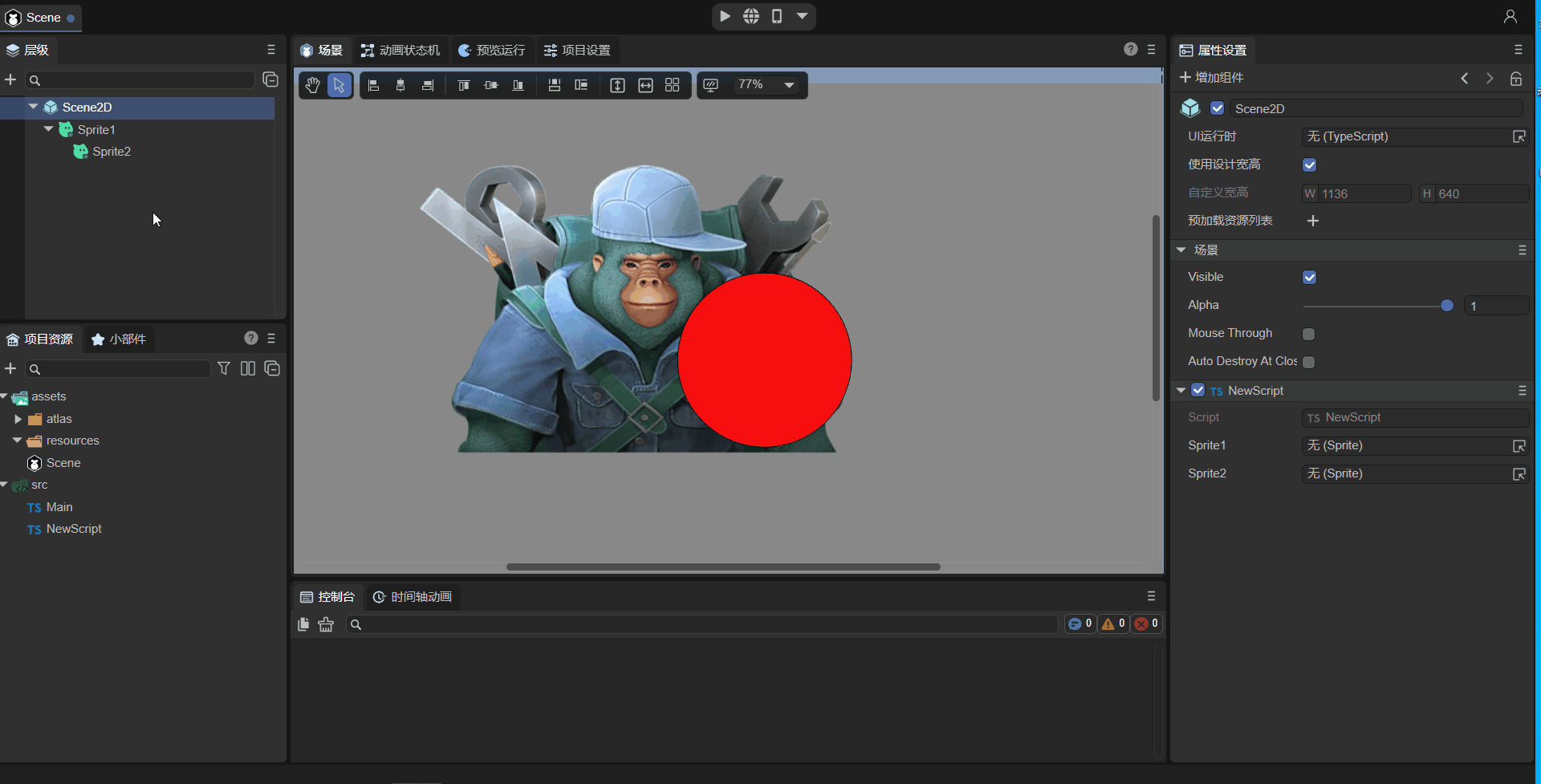Switch to the 动画状态机 tab

(x=400, y=50)
